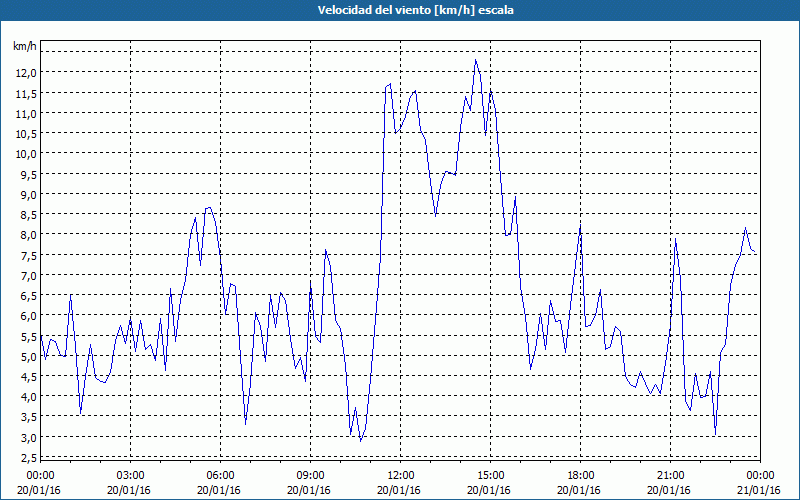Select the "21/01/16" date label
This screenshot has width=800, height=500.
[759, 490]
